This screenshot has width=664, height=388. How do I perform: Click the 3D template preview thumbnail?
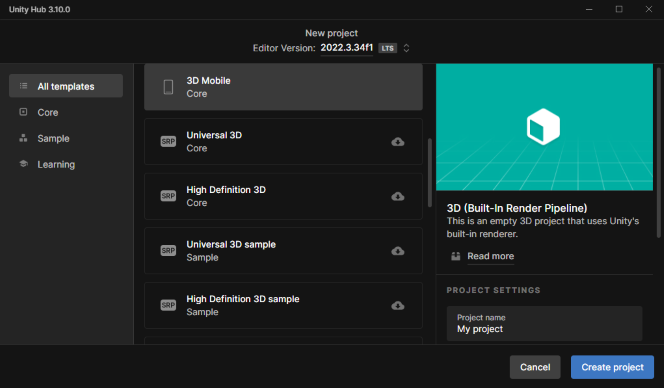tap(544, 127)
